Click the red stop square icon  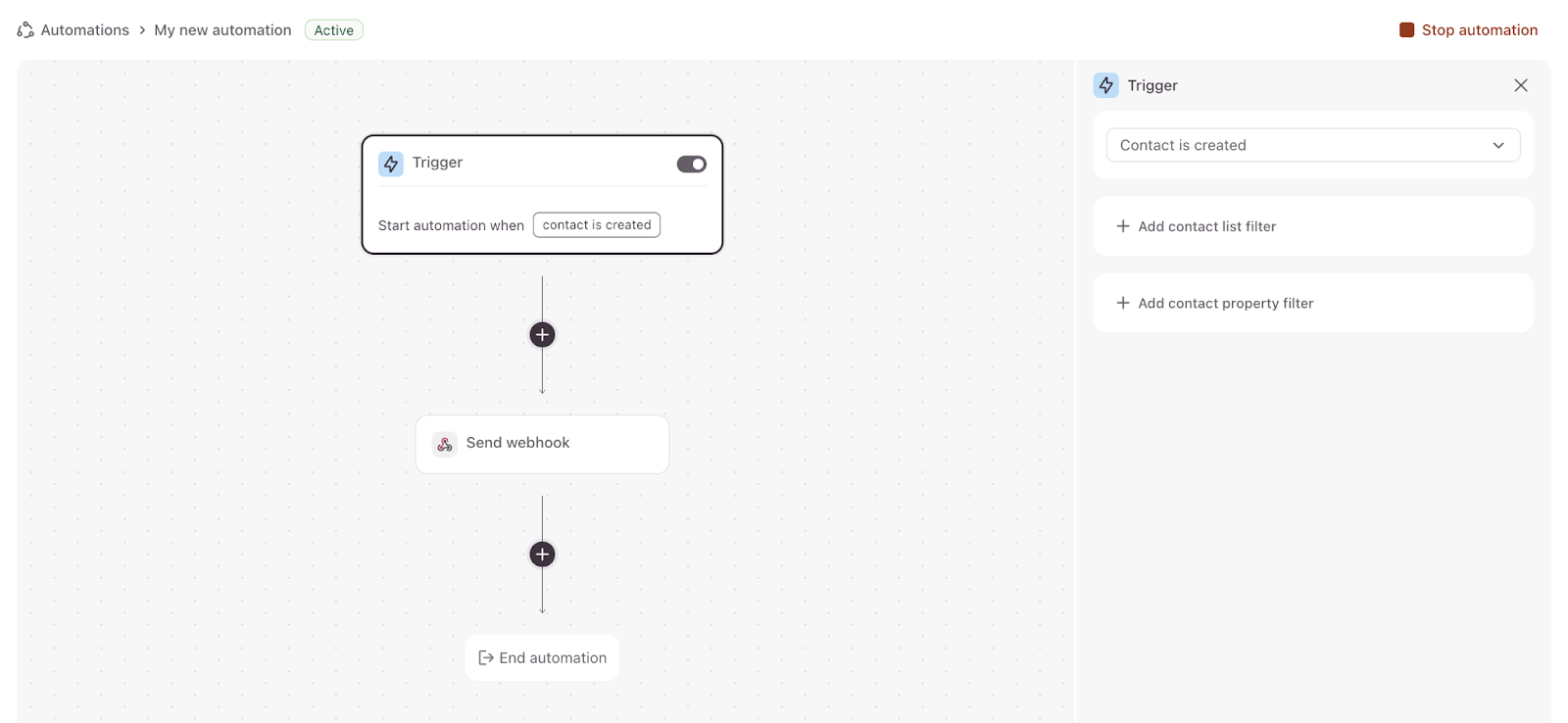coord(1406,30)
